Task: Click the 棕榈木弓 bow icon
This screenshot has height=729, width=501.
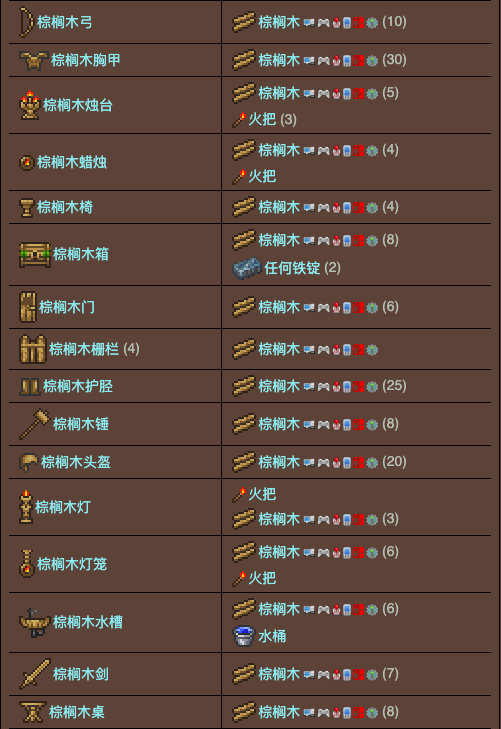Action: click(26, 22)
